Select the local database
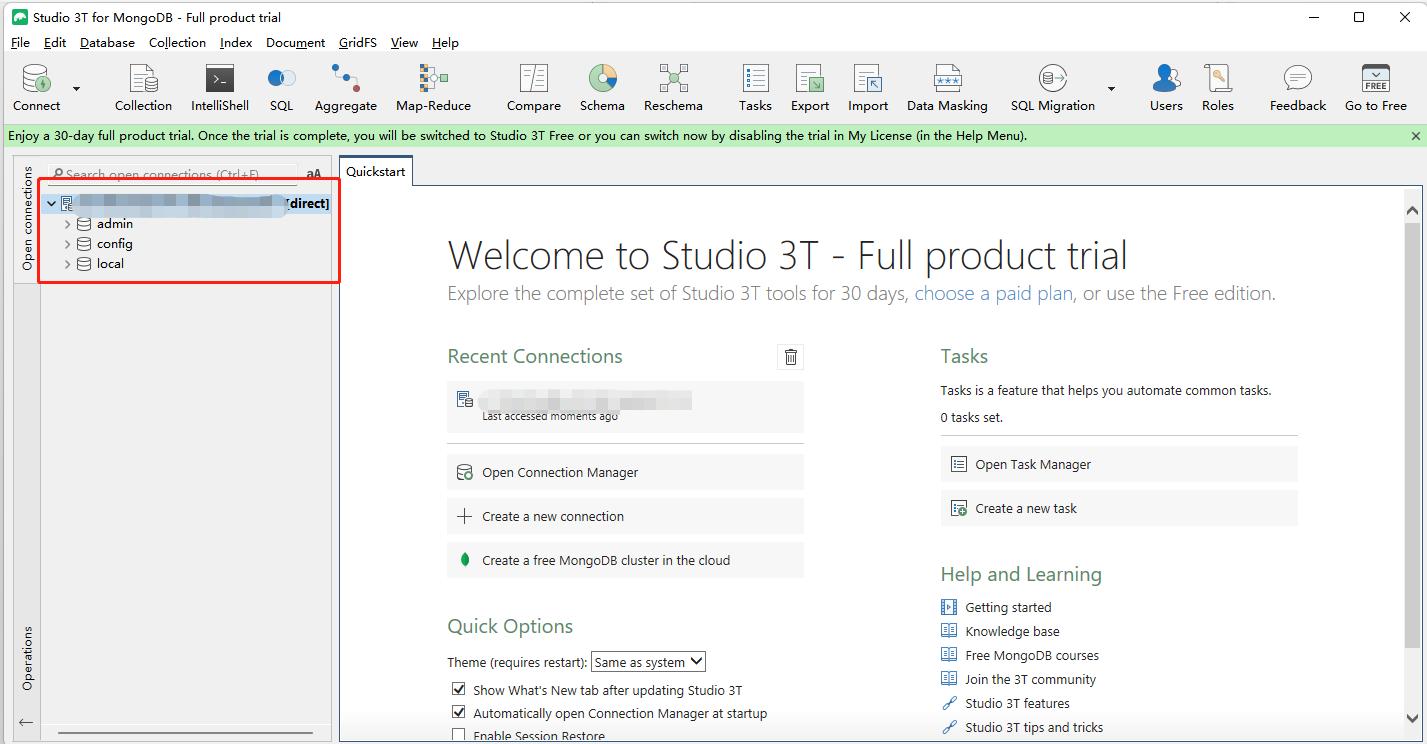Viewport: 1427px width, 744px height. point(110,264)
